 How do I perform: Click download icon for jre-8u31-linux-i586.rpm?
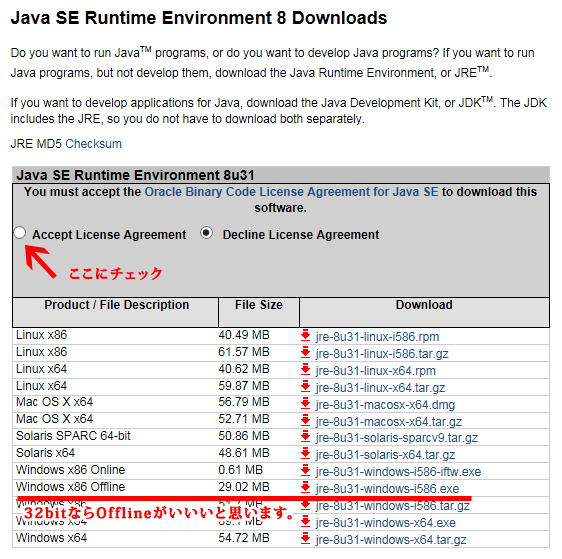click(305, 336)
